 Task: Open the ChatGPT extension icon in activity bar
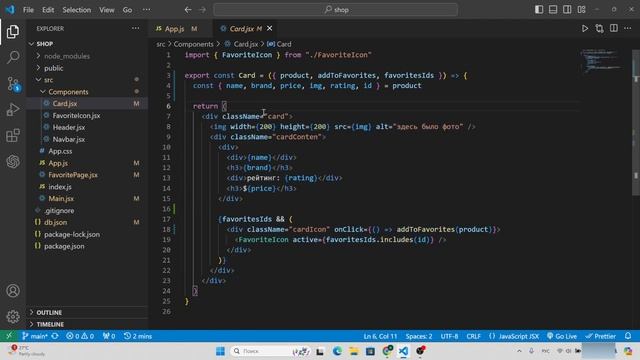point(13,161)
